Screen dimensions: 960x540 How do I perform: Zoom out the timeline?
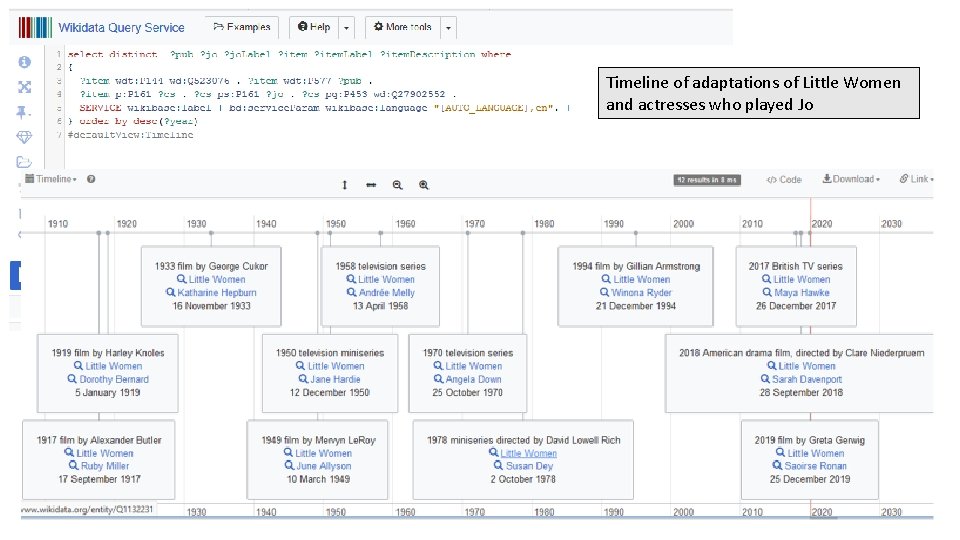click(x=397, y=185)
